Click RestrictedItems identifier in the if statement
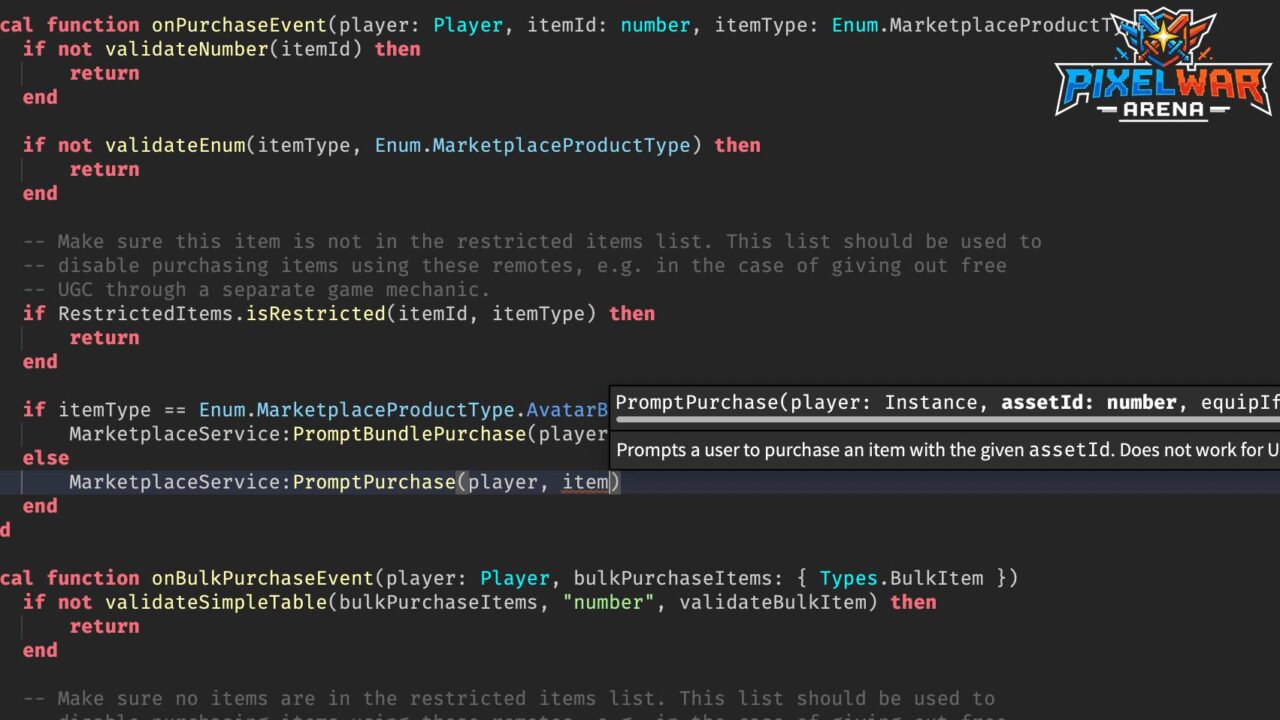 [146, 313]
